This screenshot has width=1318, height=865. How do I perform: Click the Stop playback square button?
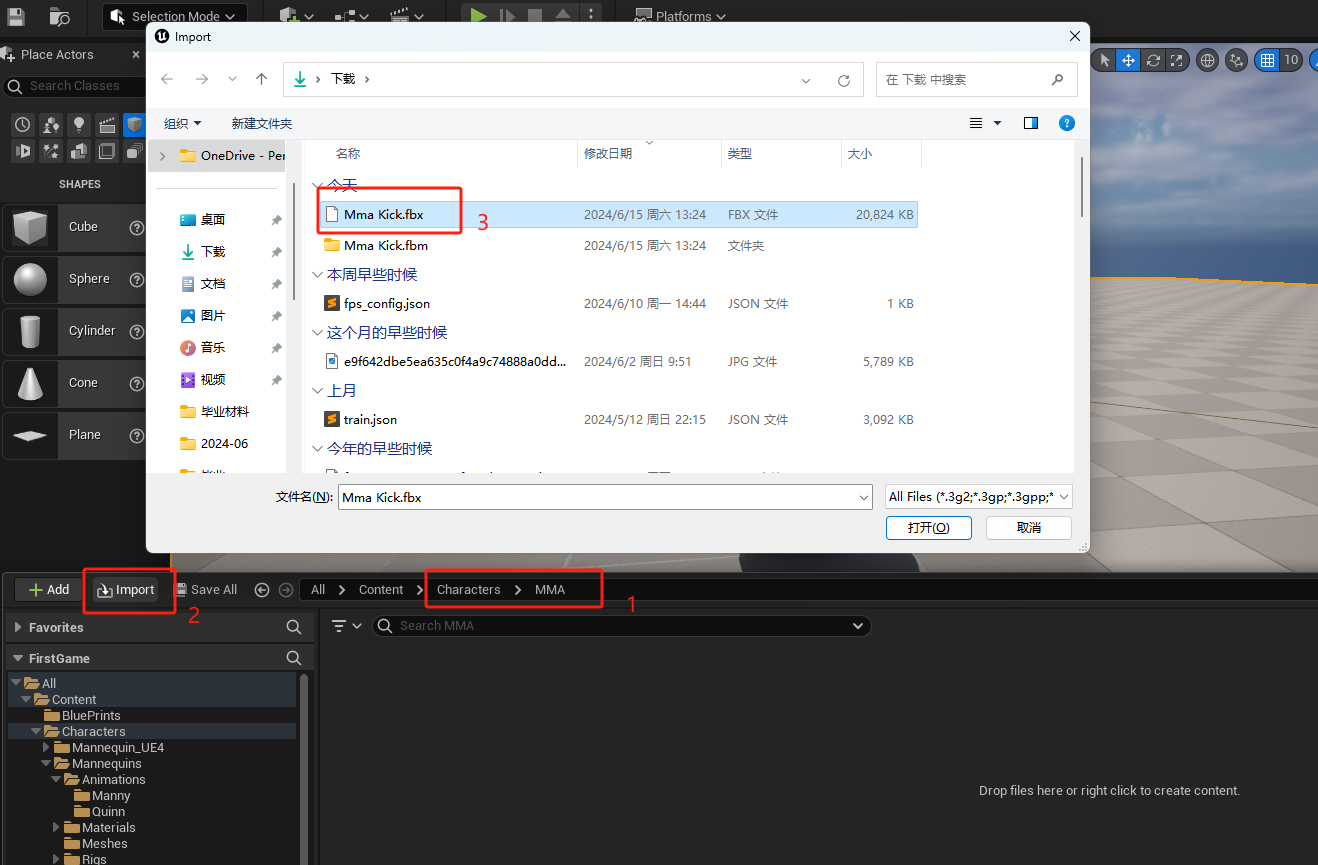(535, 16)
